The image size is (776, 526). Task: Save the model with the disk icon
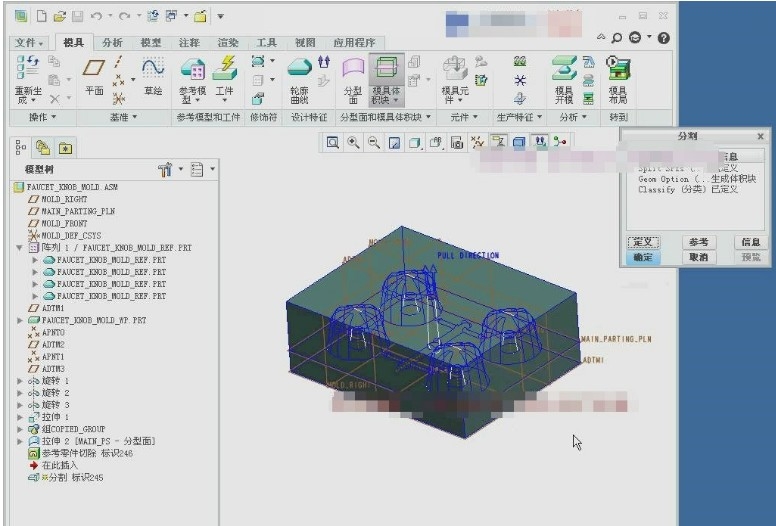pos(77,16)
